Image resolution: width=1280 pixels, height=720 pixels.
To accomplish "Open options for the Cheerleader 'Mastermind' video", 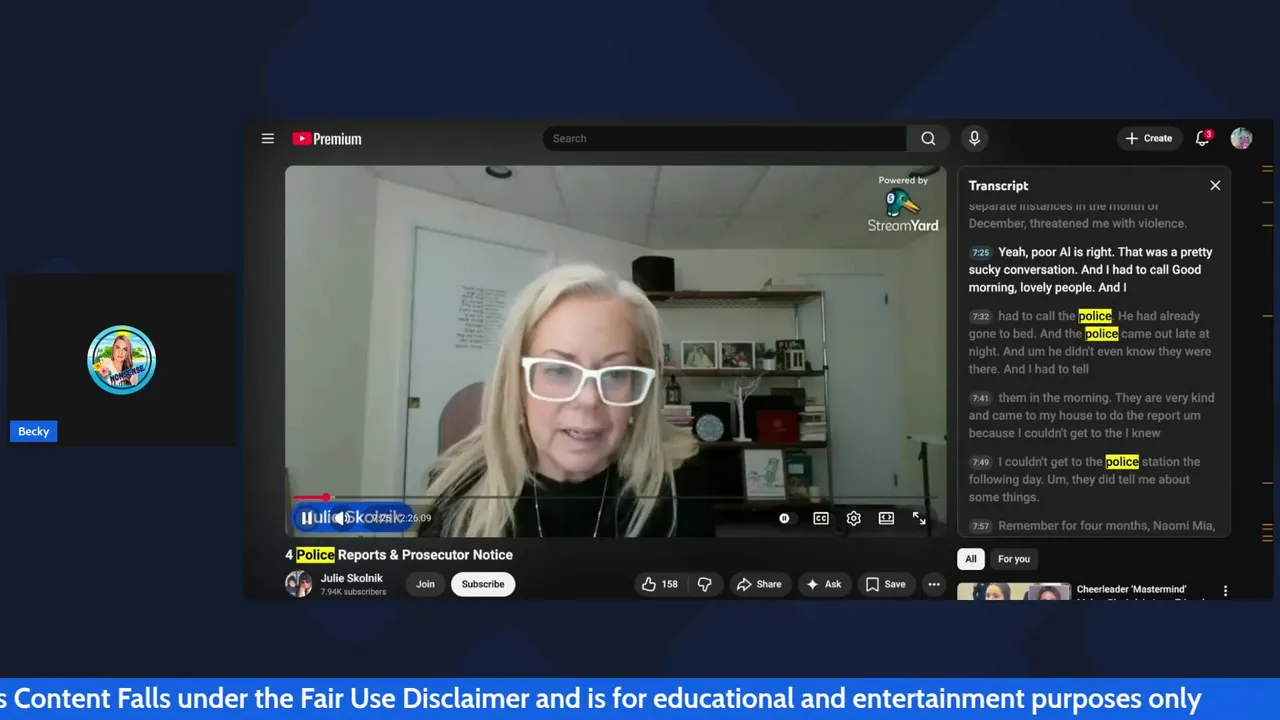I will [x=1225, y=591].
